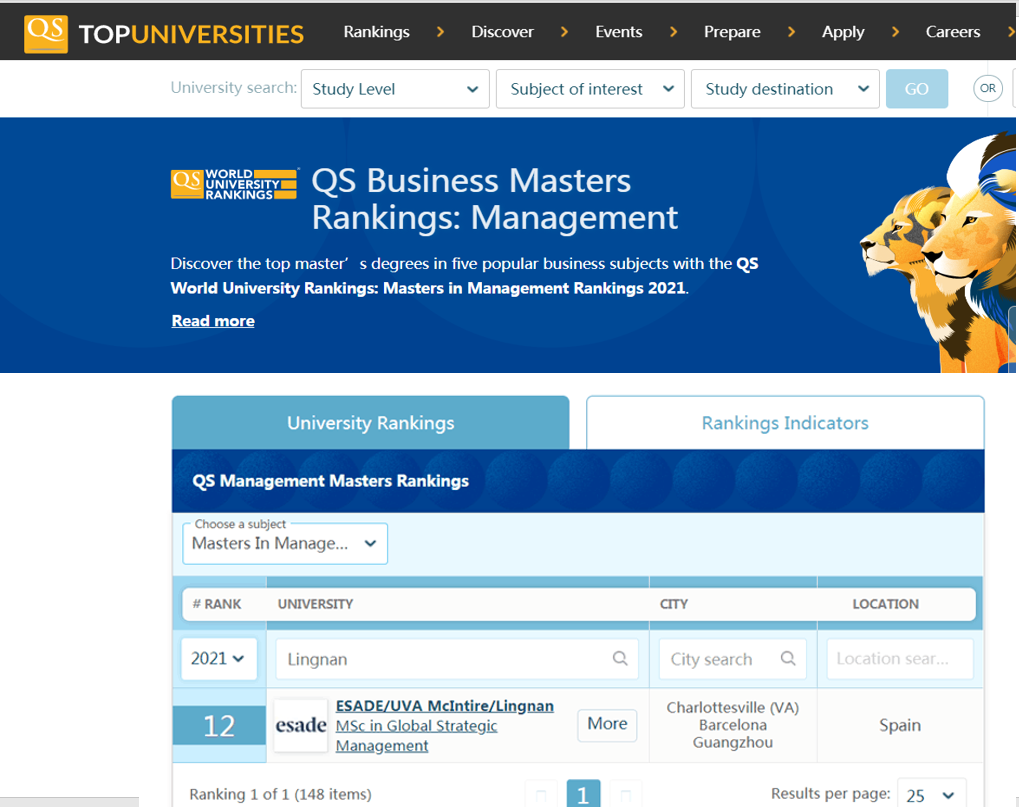Click the arrow next to Events menu
The height and width of the screenshot is (807, 1019).
click(x=673, y=32)
